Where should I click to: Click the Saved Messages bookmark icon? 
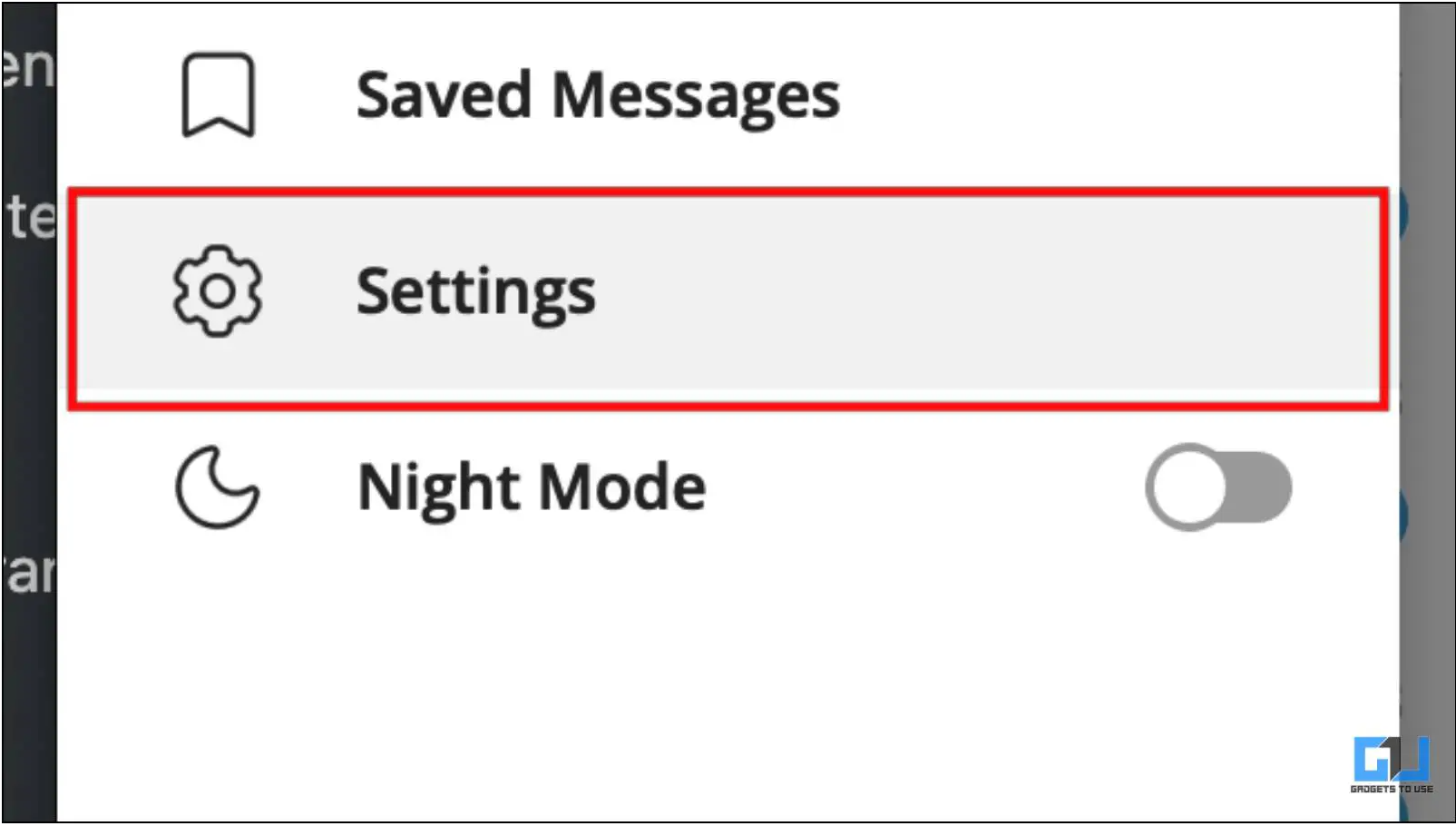[218, 94]
